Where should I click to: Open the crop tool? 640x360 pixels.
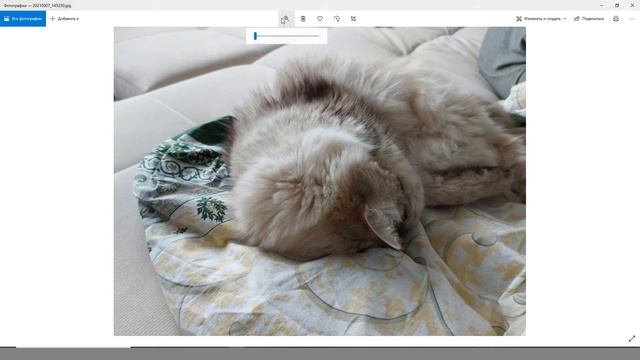(353, 19)
